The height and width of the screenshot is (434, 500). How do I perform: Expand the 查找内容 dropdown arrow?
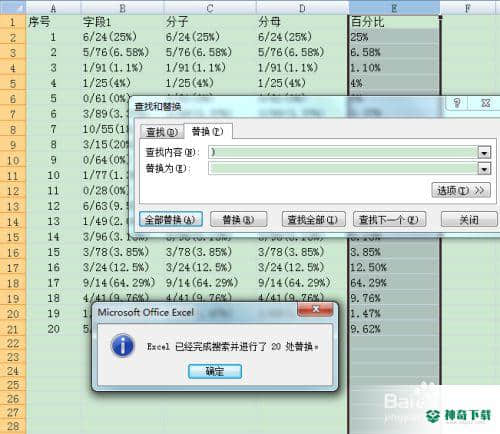coord(484,153)
